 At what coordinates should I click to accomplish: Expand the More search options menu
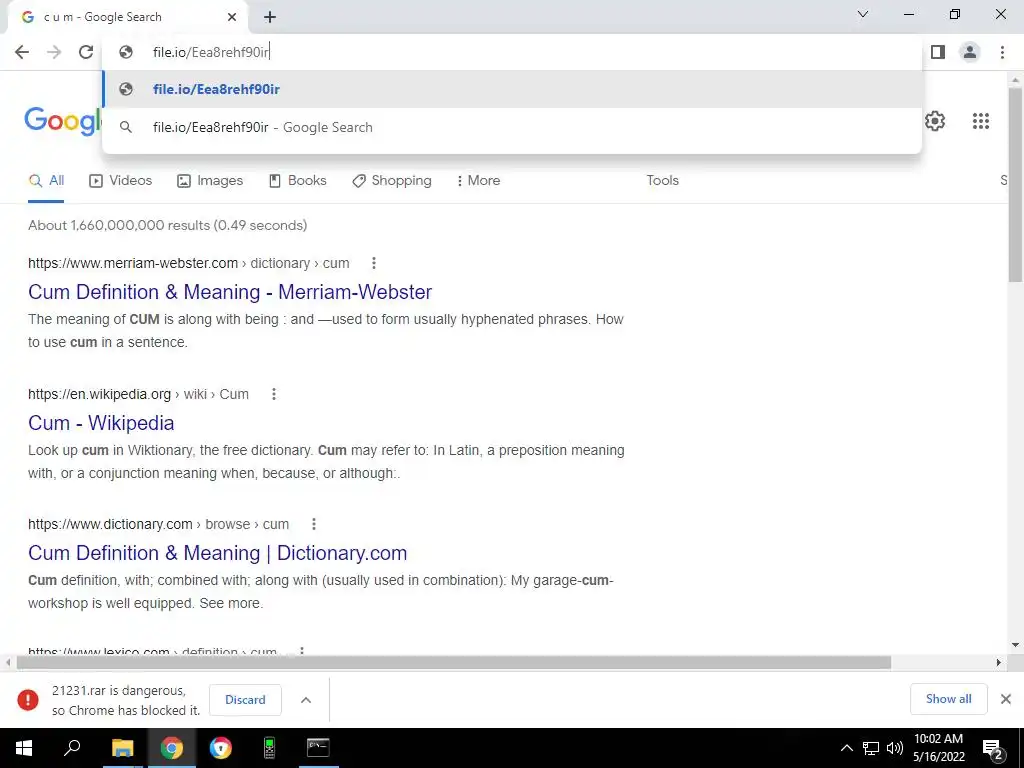tap(479, 181)
